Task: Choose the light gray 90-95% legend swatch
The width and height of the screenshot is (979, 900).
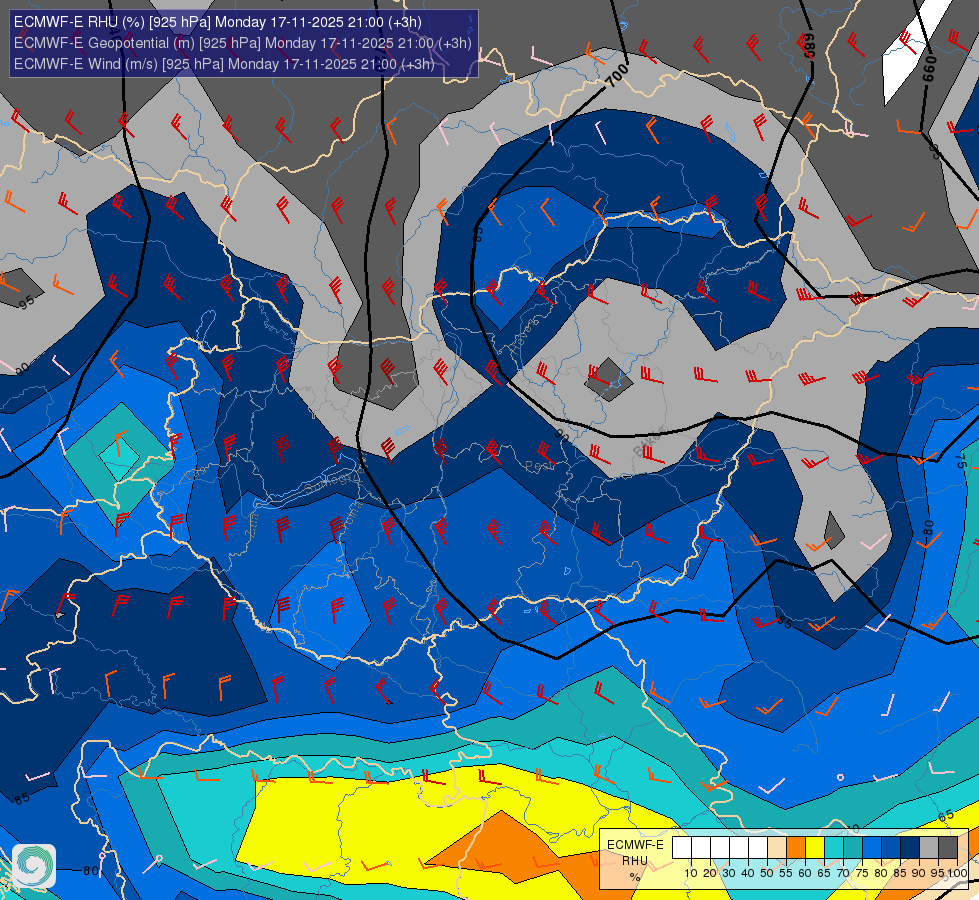Action: tap(929, 848)
